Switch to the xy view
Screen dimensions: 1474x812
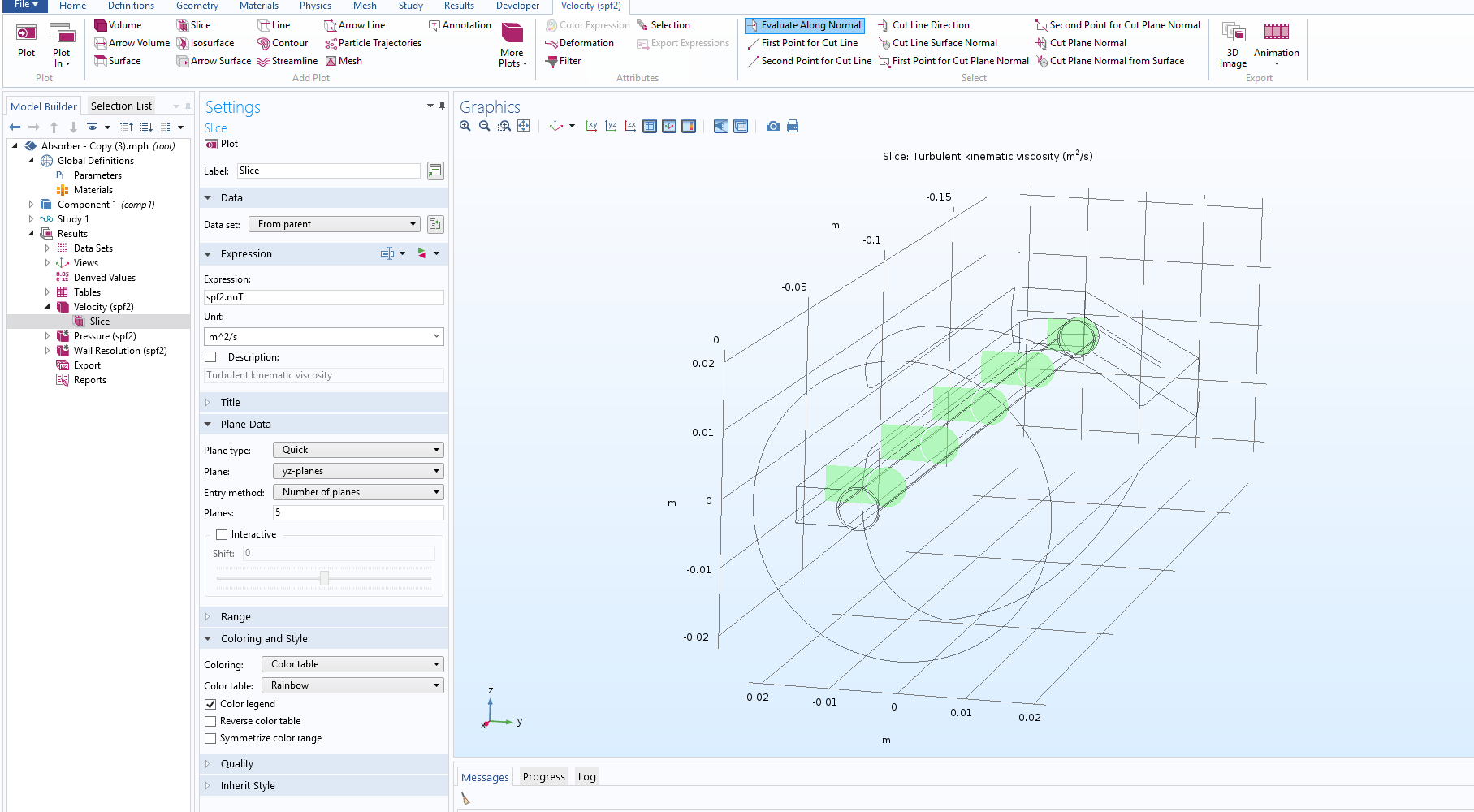click(x=591, y=126)
